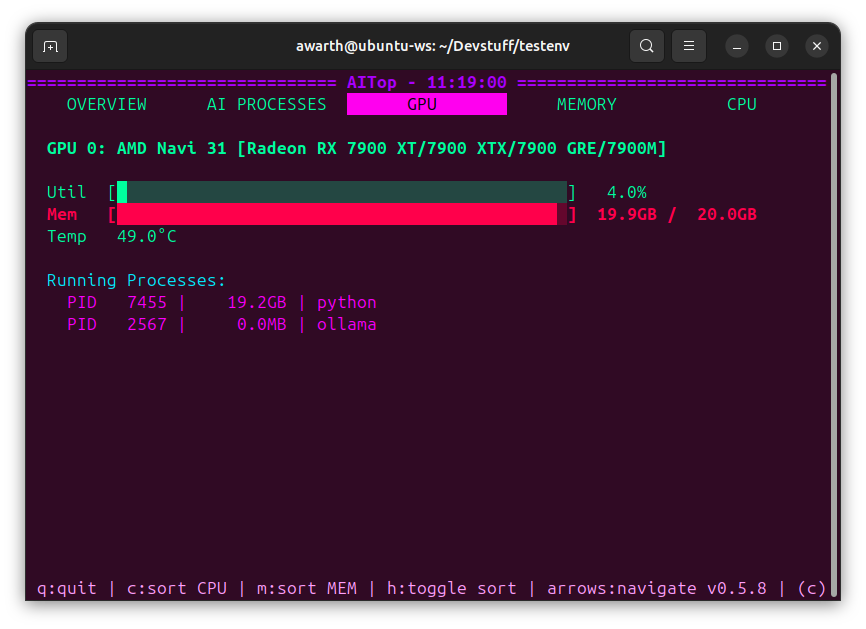The height and width of the screenshot is (629, 866).
Task: Click the h:toggle sort footer hint
Action: click(451, 589)
